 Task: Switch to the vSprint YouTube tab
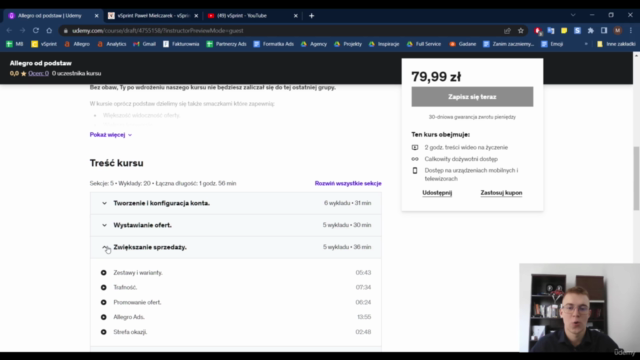click(x=252, y=16)
